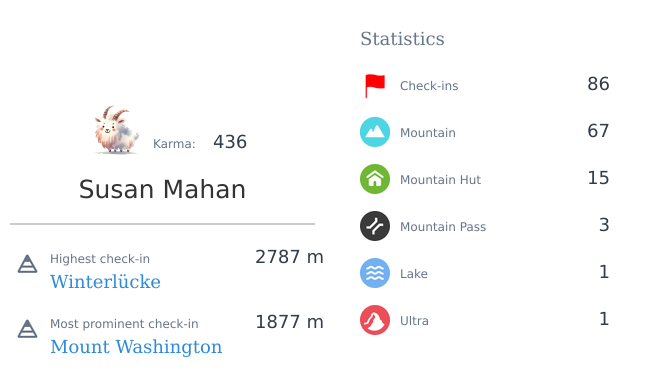Click the green Mountain Hut house icon

click(x=375, y=179)
